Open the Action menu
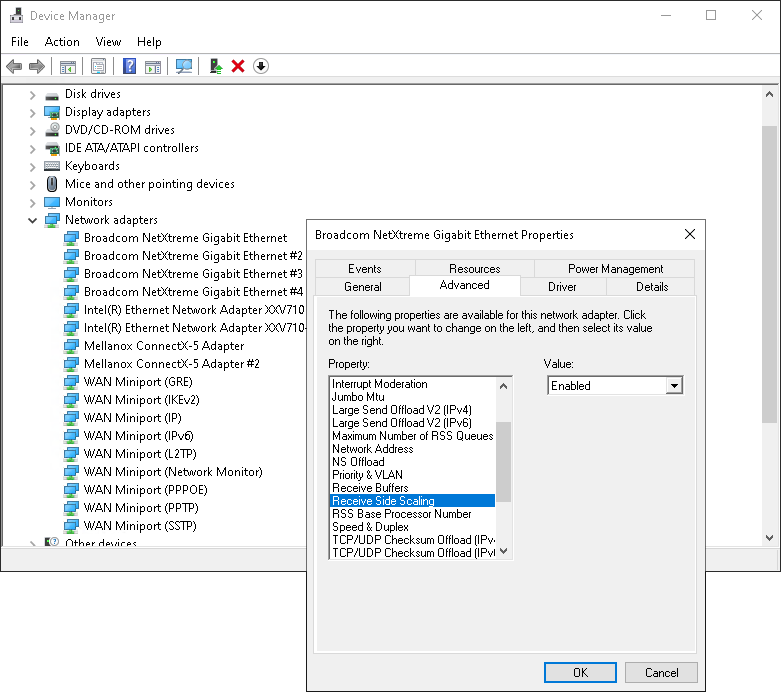The image size is (781, 692). click(x=62, y=42)
